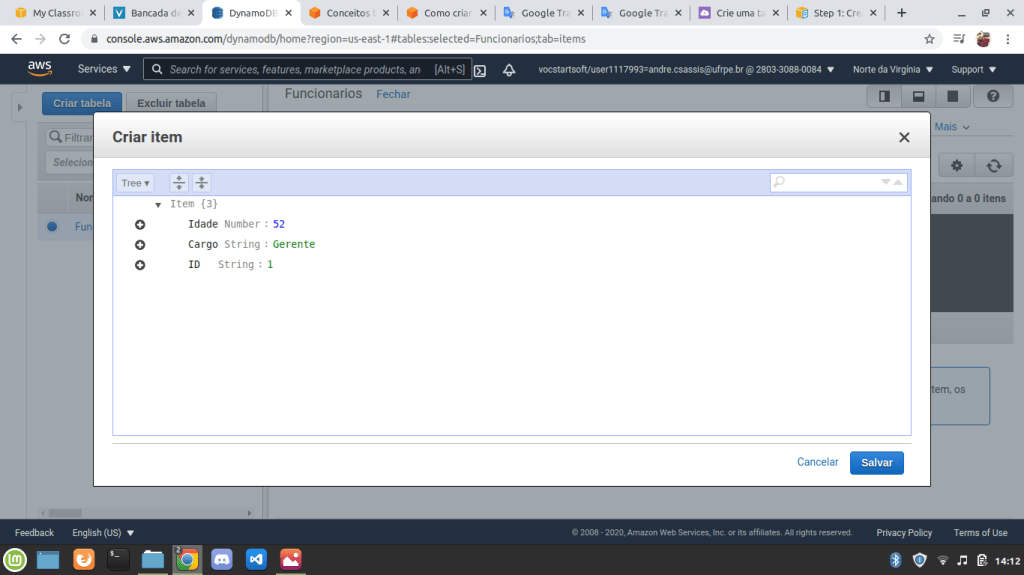1024x575 pixels.
Task: Collapse all fields in the item editor
Action: [x=202, y=183]
